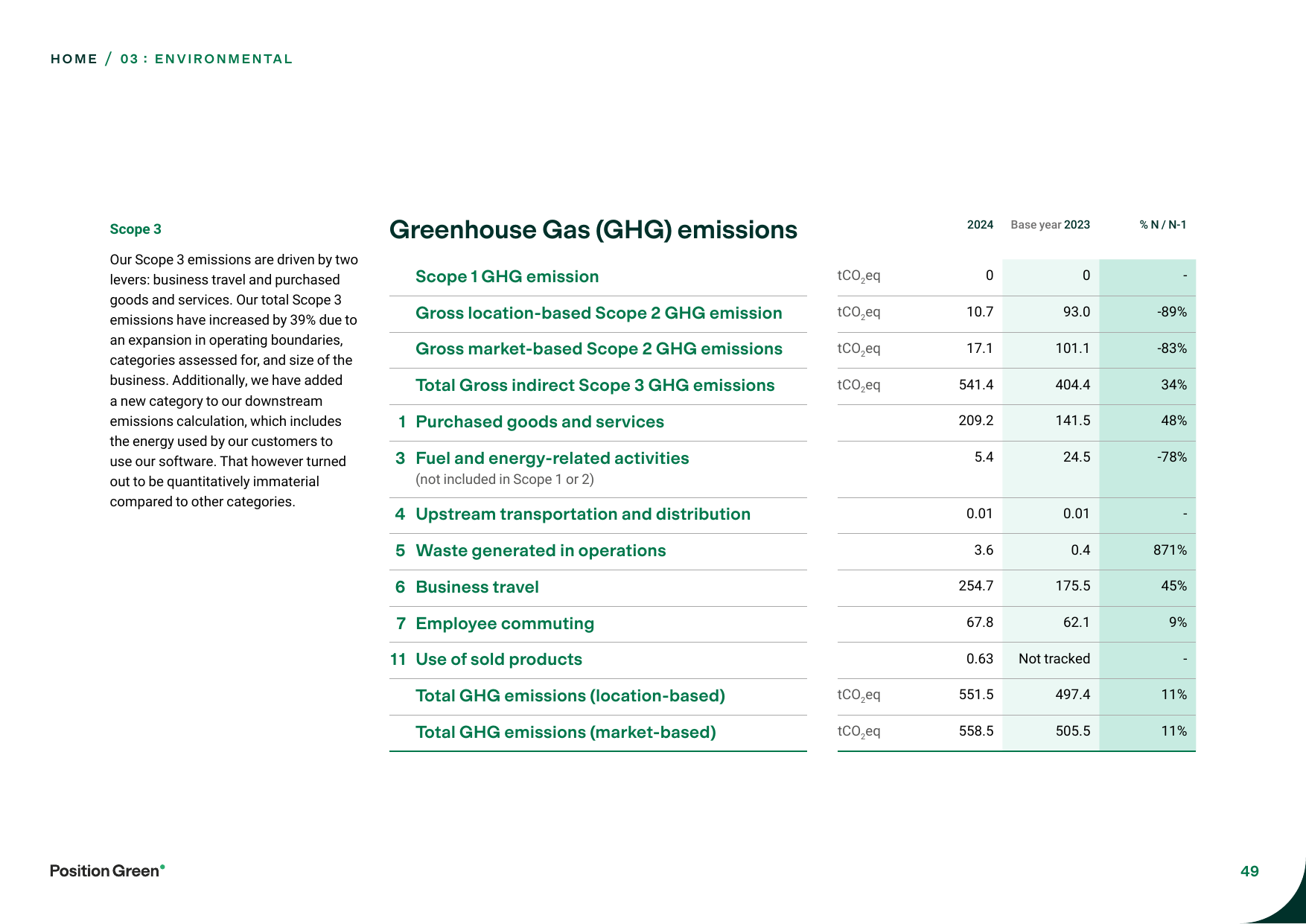Open the 03 : ENVIRONMENTAL breadcrumb

[206, 59]
